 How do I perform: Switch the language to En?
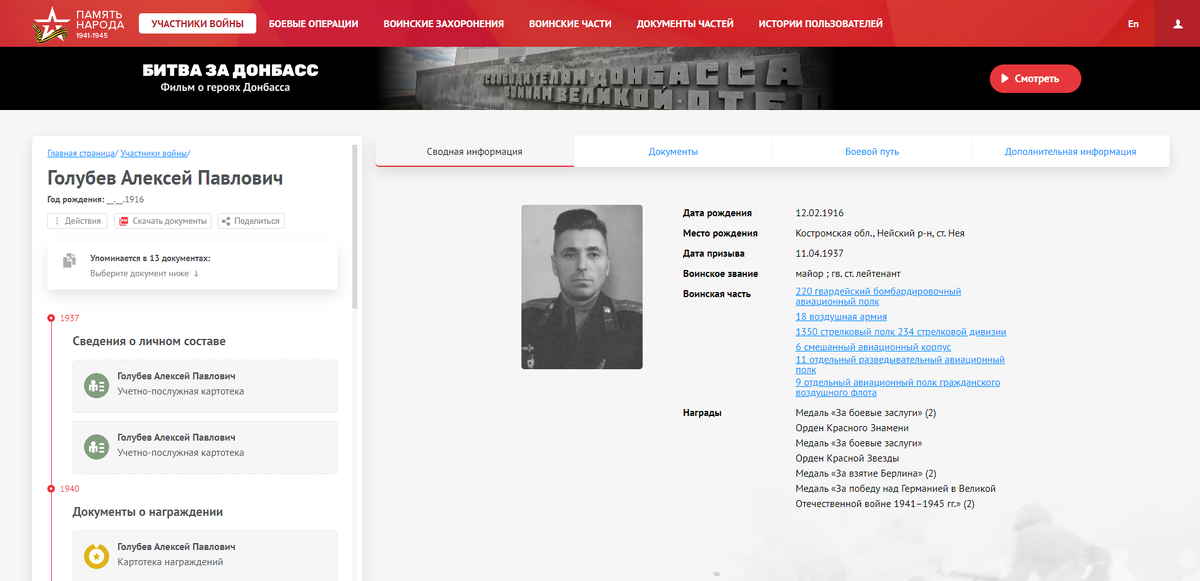(x=1133, y=24)
